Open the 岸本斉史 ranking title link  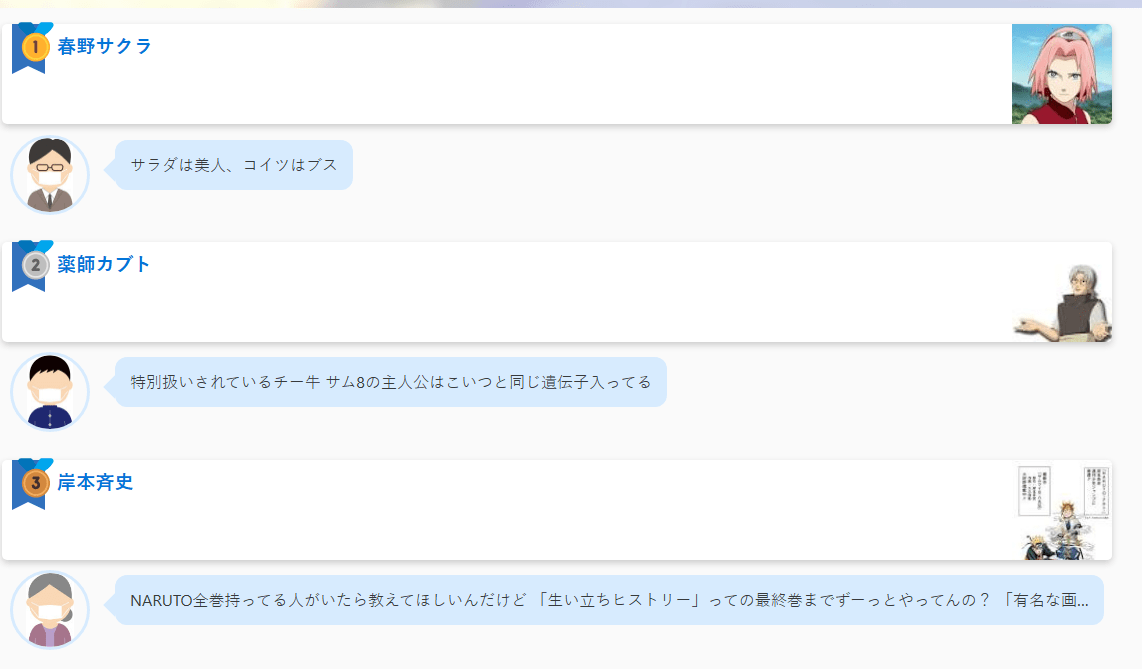(95, 482)
